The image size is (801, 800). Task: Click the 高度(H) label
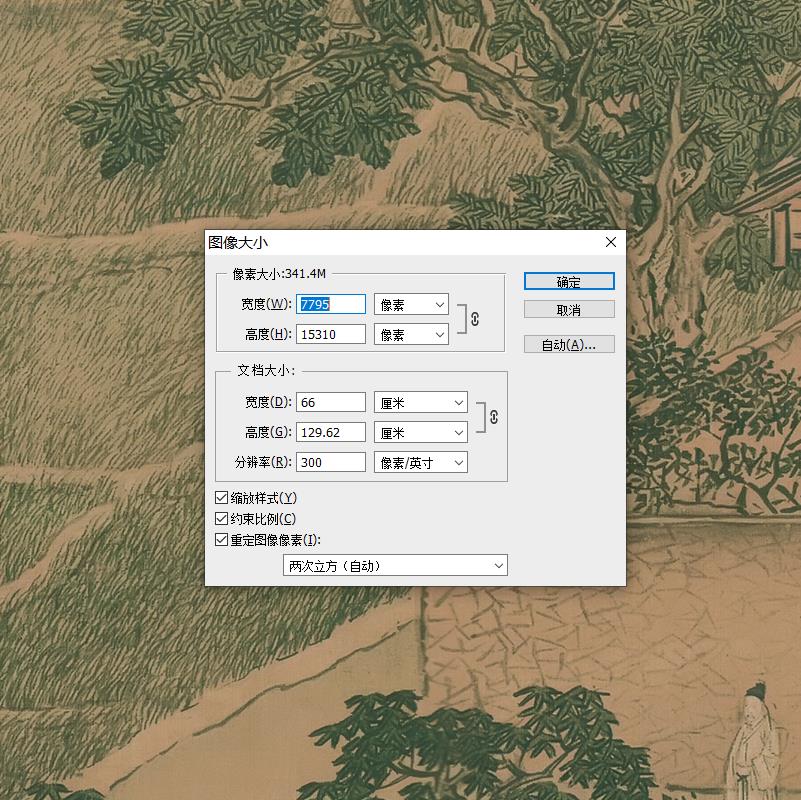point(268,334)
